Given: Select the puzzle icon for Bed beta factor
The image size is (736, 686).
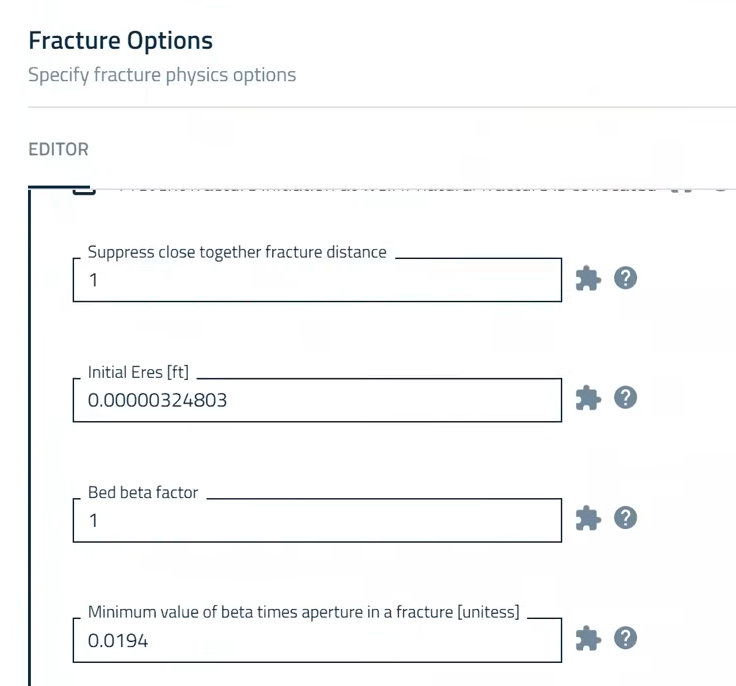Looking at the screenshot, I should pyautogui.click(x=588, y=518).
